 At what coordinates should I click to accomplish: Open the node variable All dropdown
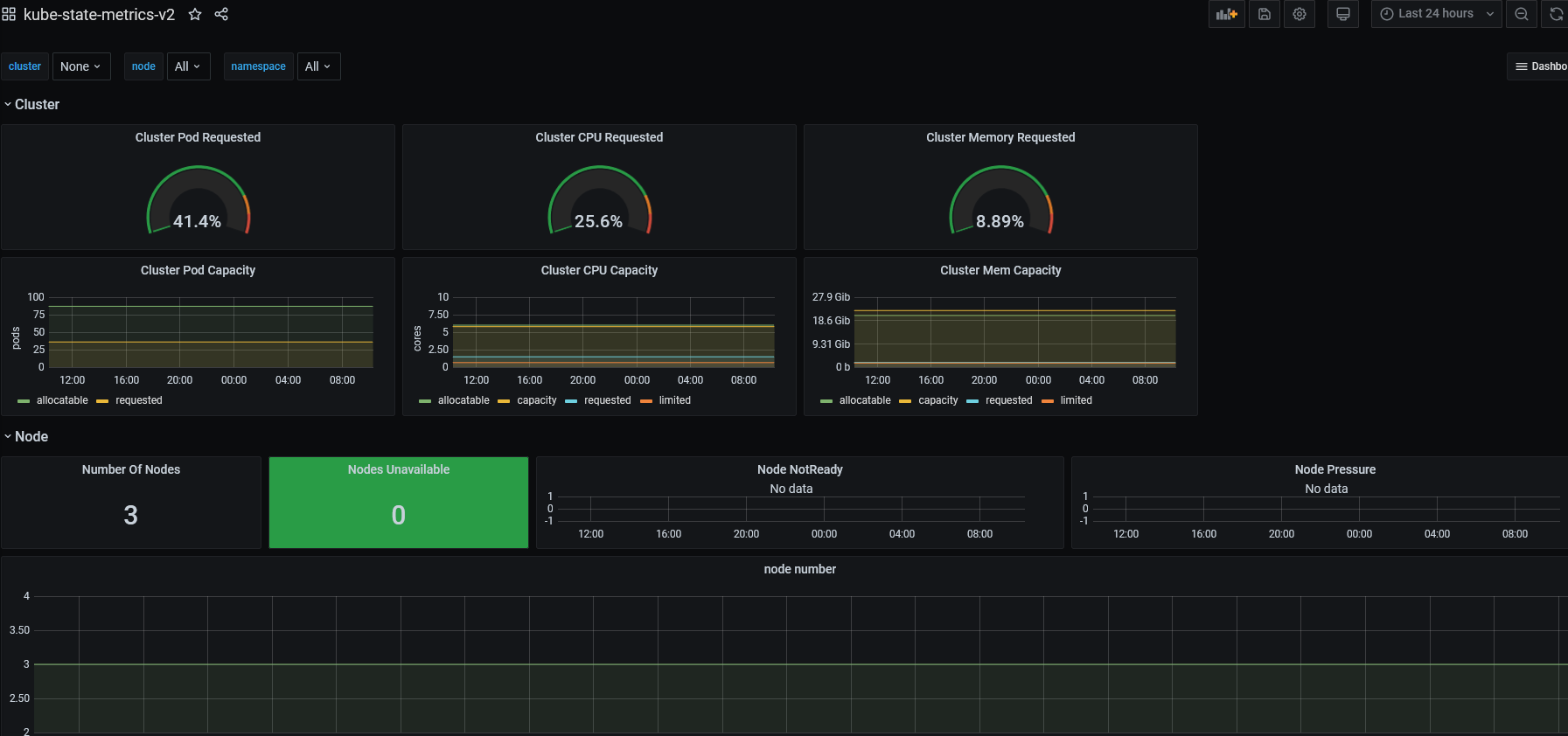point(188,66)
